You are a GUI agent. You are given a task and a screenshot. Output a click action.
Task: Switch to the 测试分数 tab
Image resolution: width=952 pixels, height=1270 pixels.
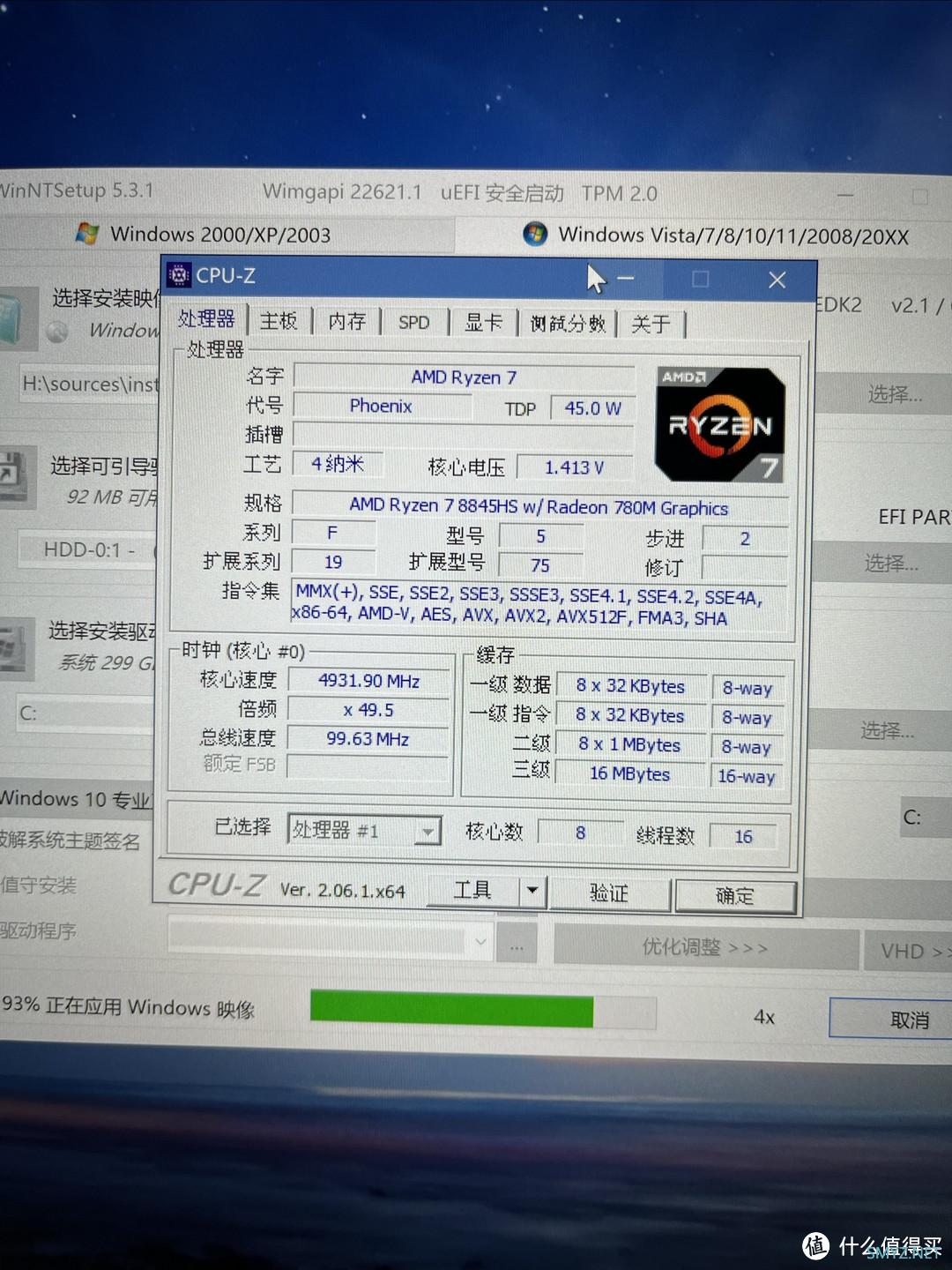point(569,324)
